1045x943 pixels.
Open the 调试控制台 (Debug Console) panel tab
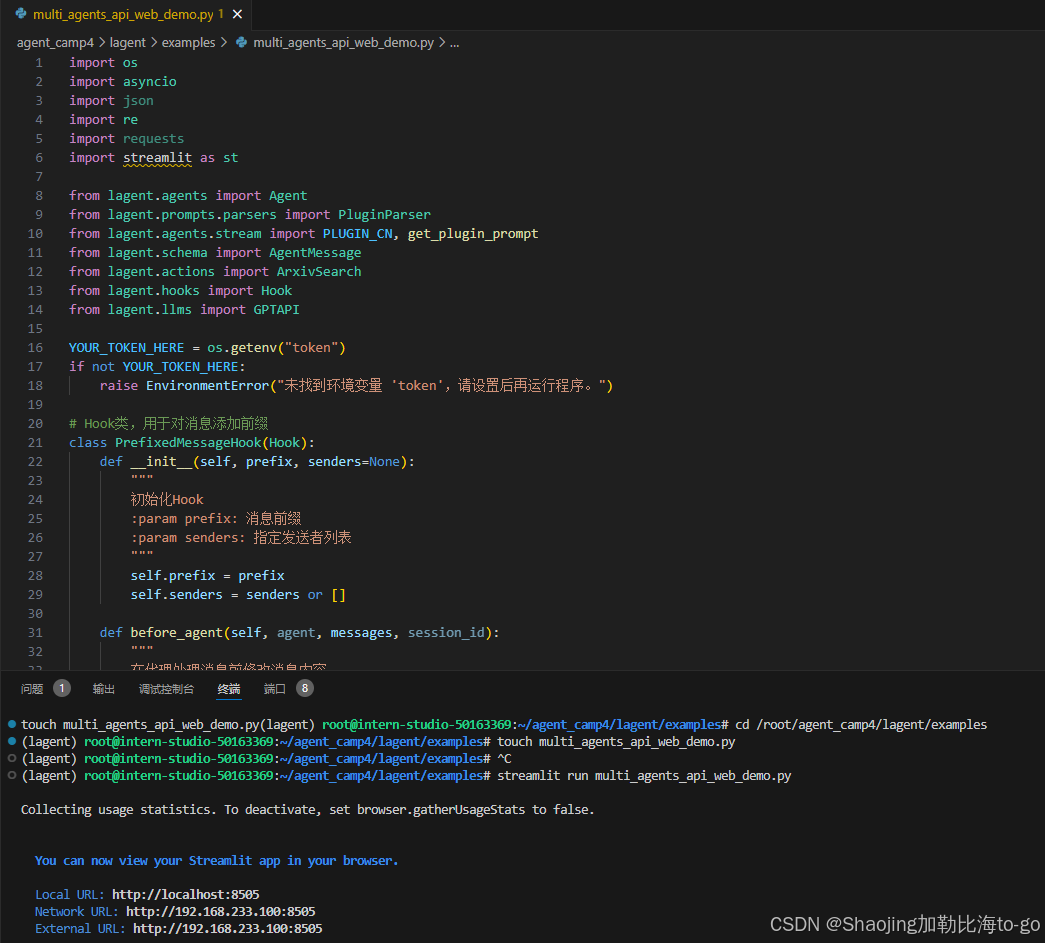(166, 689)
